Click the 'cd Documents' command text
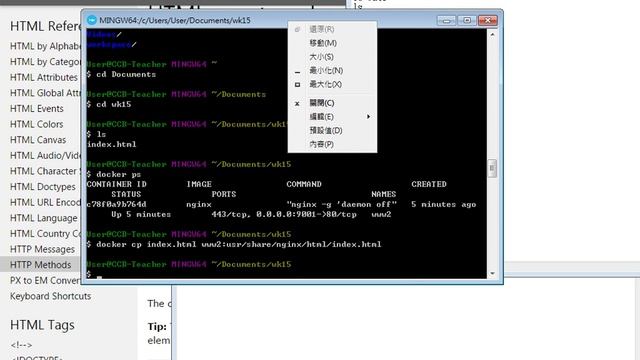Image resolution: width=640 pixels, height=360 pixels. pos(126,74)
